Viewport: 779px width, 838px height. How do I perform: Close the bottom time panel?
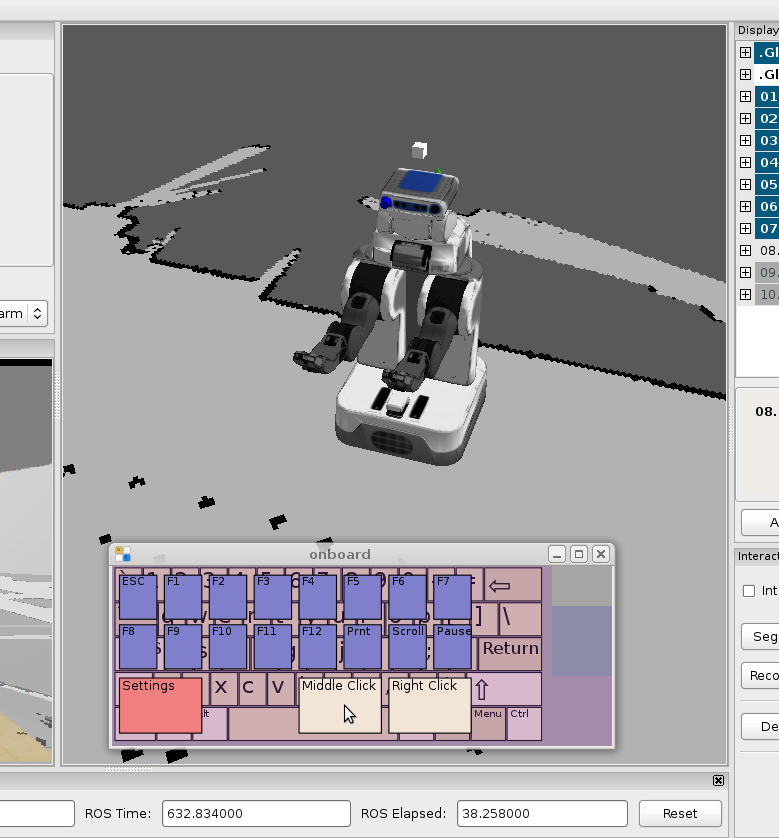pyautogui.click(x=718, y=780)
